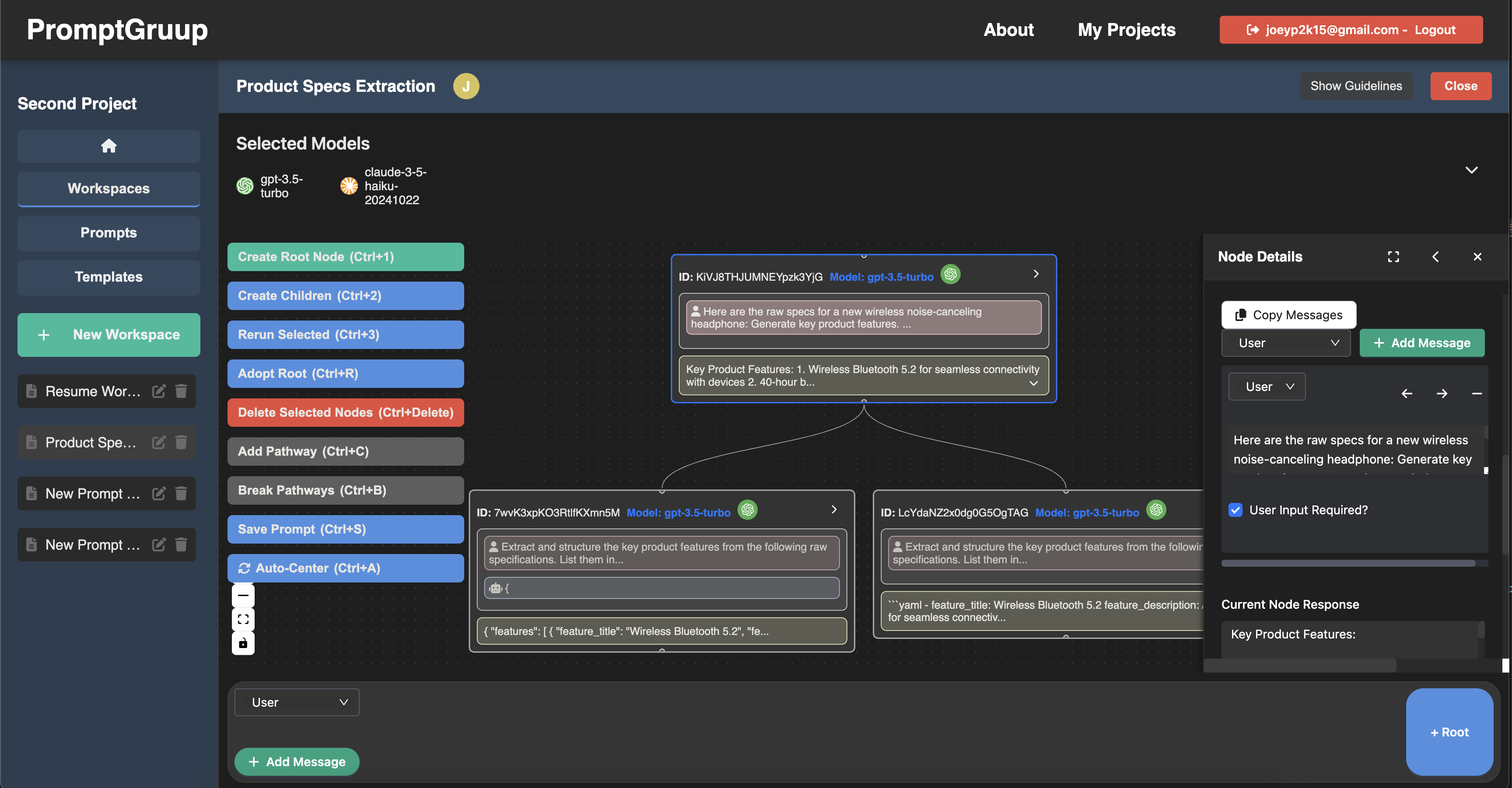This screenshot has height=788, width=1512.
Task: Open the bottom User role dropdown
Action: [297, 702]
